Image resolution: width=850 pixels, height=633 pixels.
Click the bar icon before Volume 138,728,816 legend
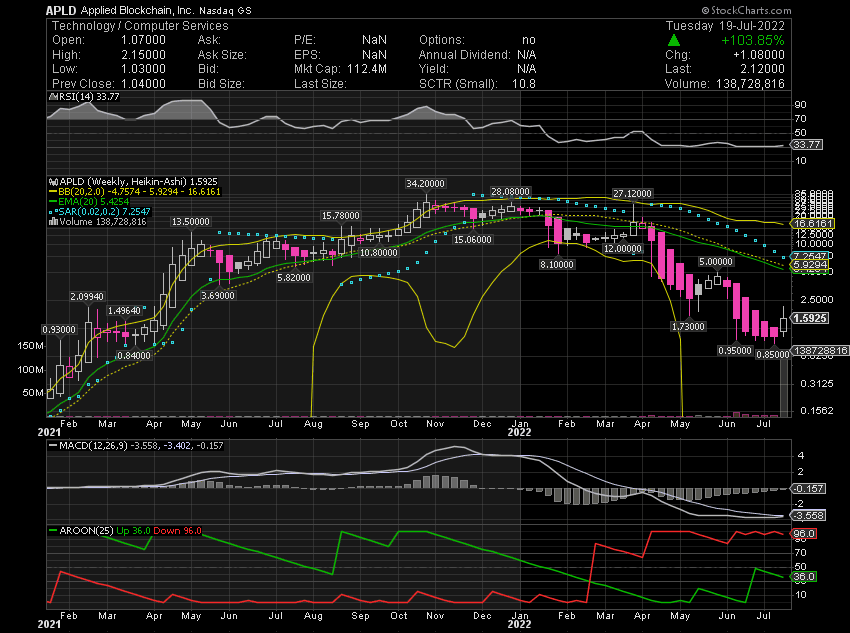53,222
